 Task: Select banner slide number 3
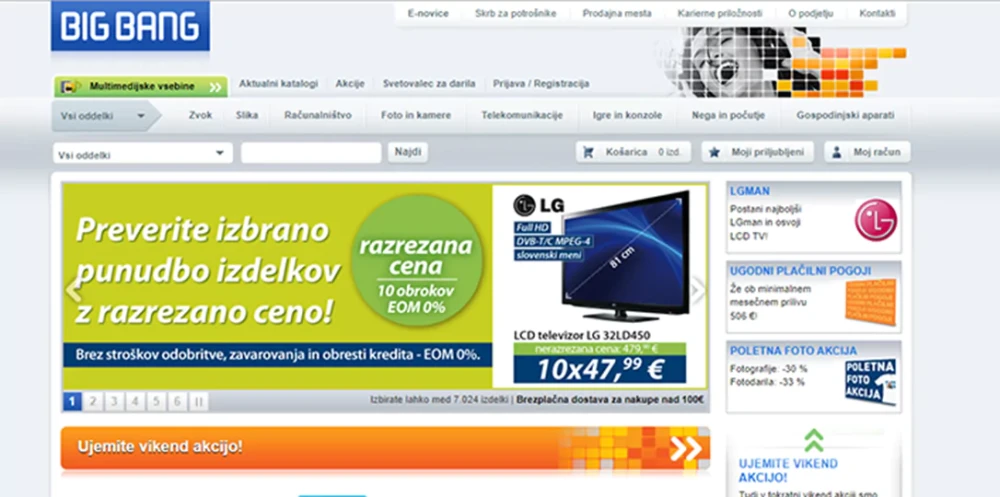pos(115,401)
